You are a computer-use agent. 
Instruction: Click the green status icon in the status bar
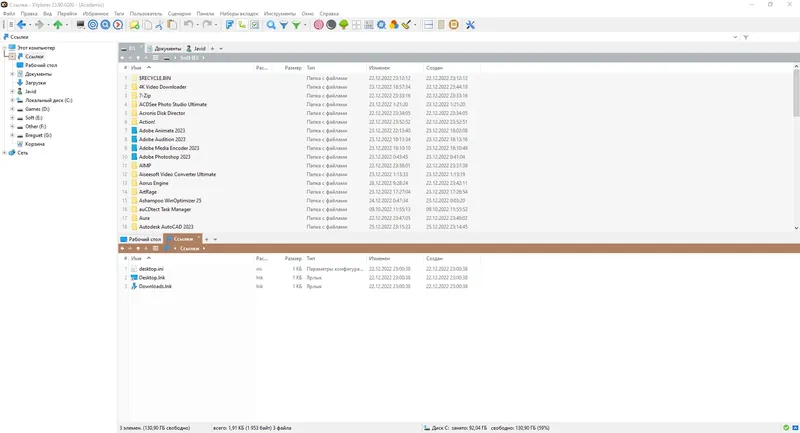pyautogui.click(x=786, y=428)
